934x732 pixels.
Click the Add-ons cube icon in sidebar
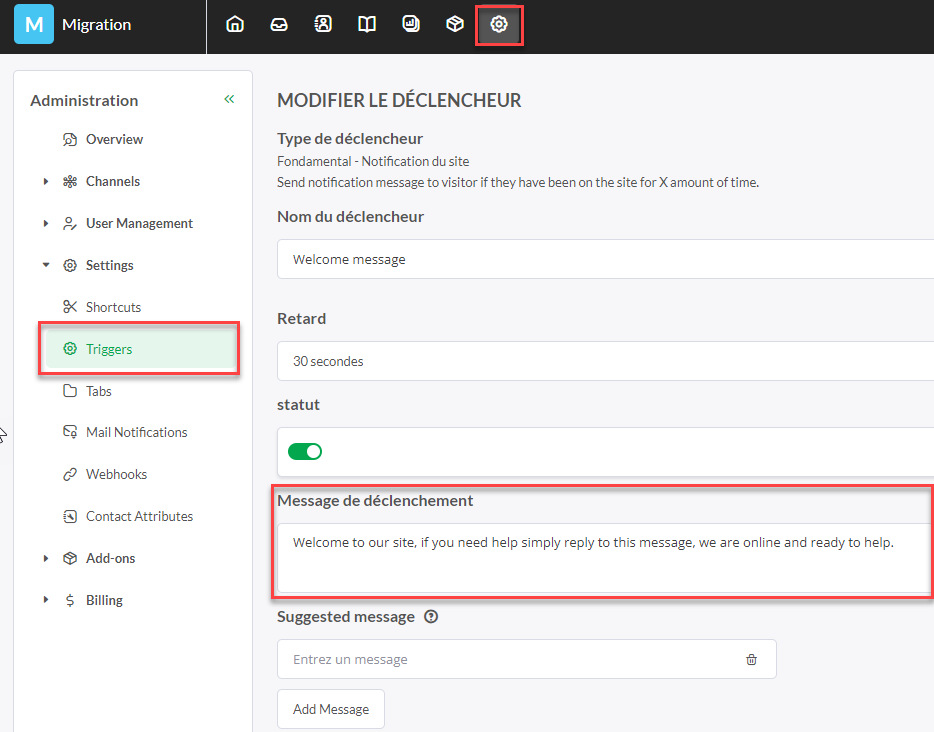70,559
